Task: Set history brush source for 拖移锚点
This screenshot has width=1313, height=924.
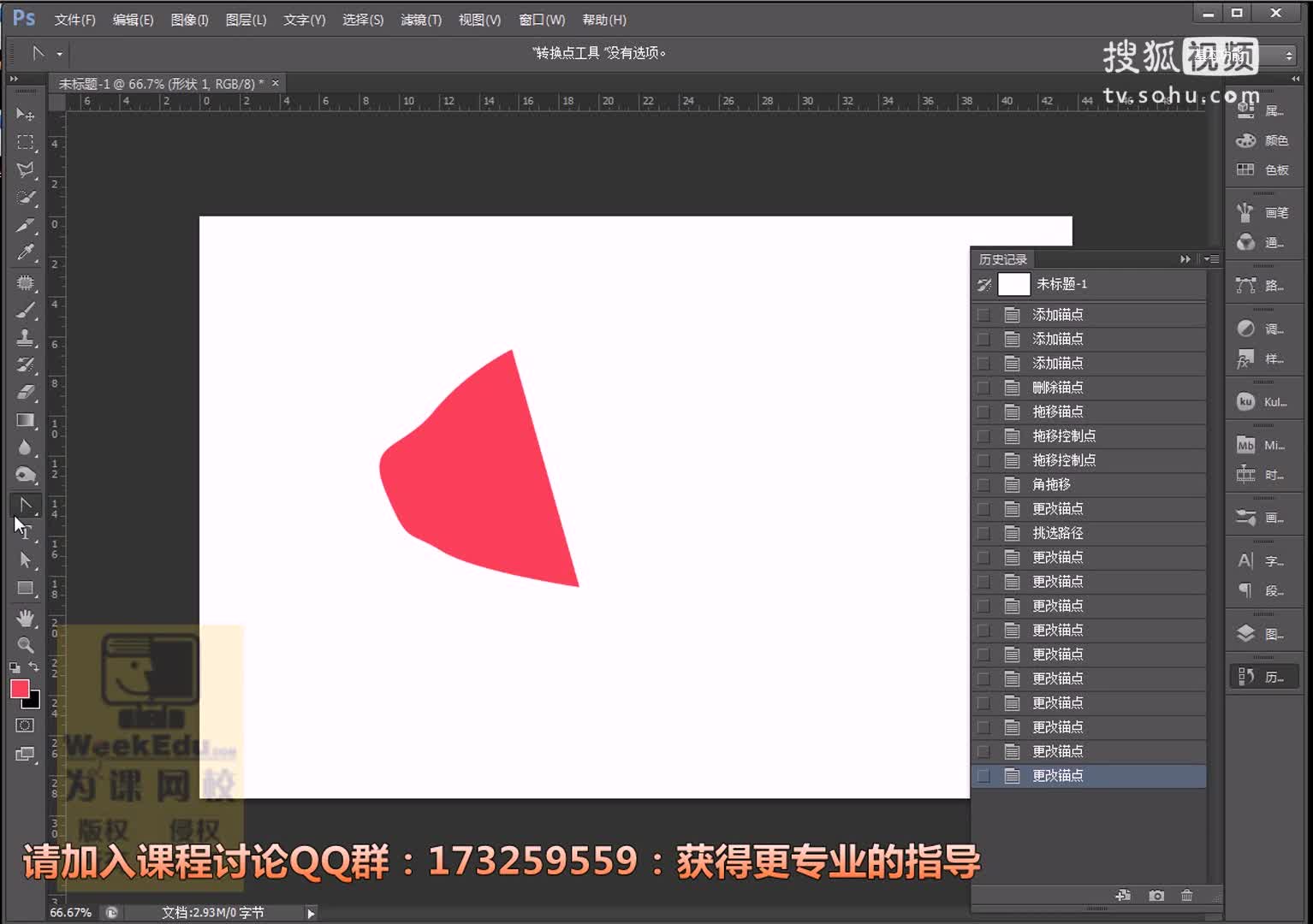Action: point(984,412)
